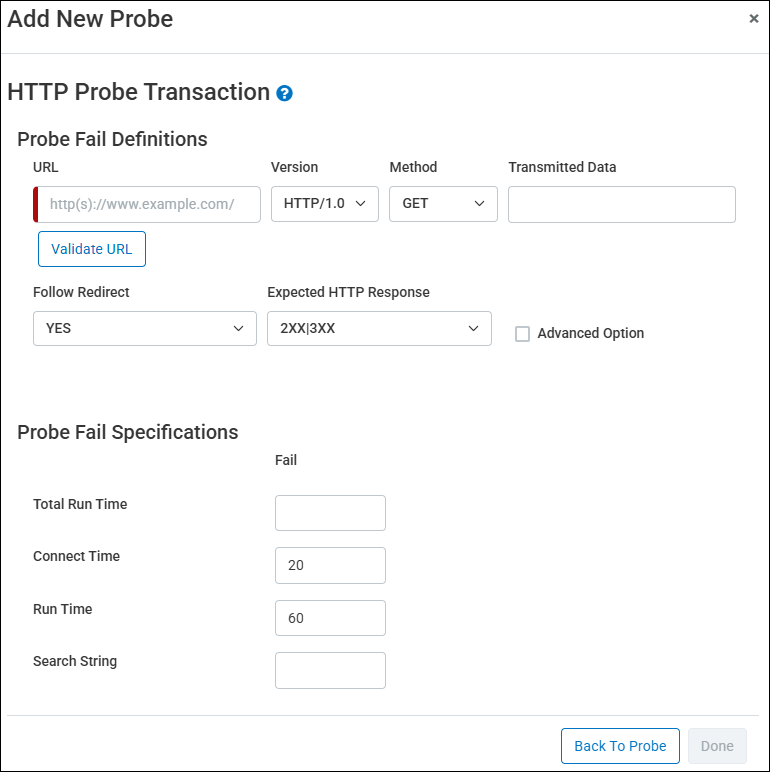Click the Run Time field showing 60
Image resolution: width=770 pixels, height=772 pixels.
tap(330, 618)
